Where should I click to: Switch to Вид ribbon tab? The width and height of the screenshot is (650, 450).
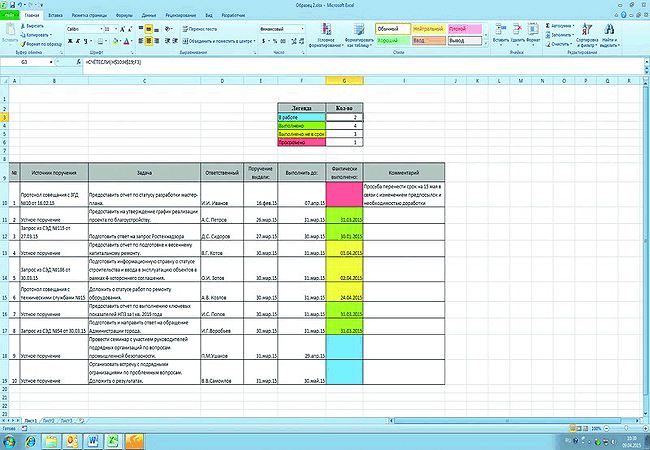[209, 15]
